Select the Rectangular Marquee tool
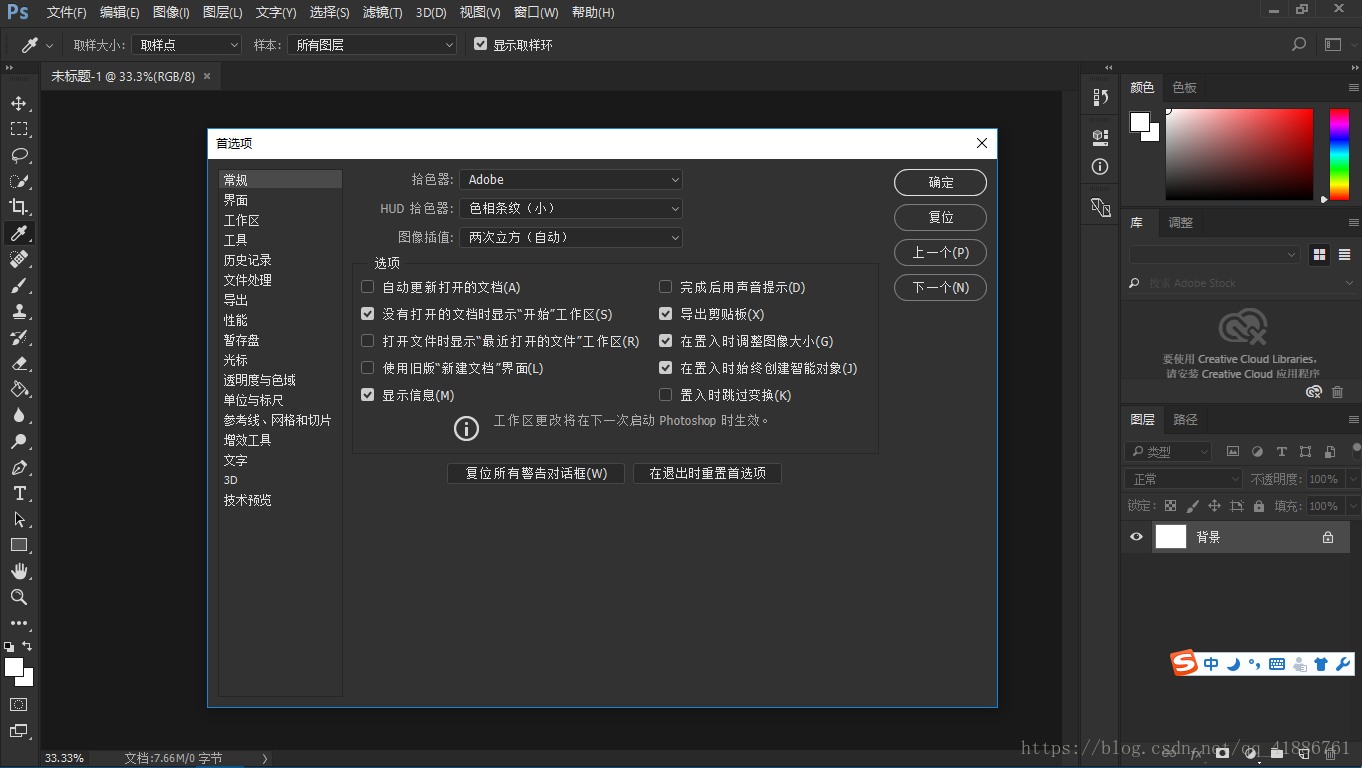This screenshot has width=1362, height=768. 19,129
